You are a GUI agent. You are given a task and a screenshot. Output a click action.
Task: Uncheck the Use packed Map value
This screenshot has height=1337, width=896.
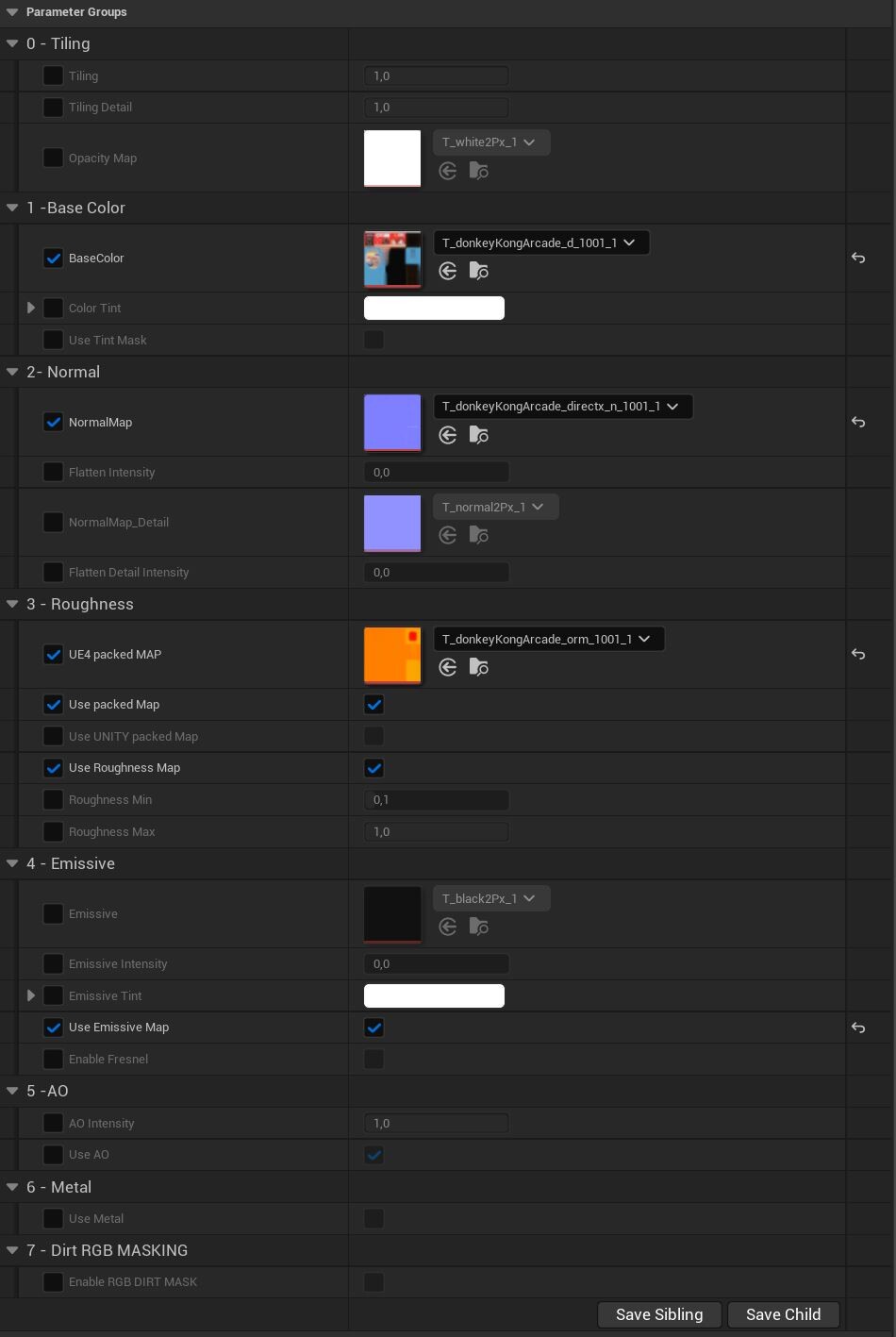pyautogui.click(x=374, y=705)
